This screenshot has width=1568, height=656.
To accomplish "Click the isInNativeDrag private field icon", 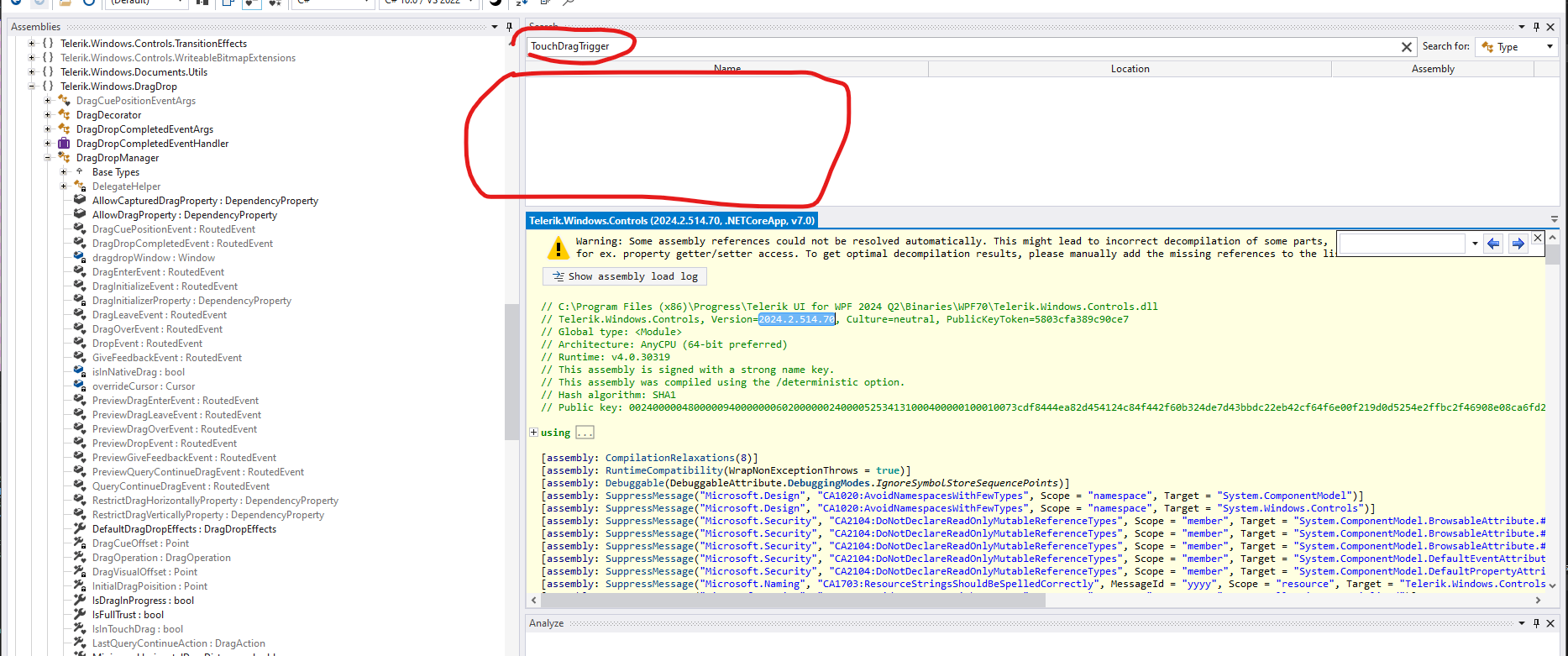I will (80, 372).
